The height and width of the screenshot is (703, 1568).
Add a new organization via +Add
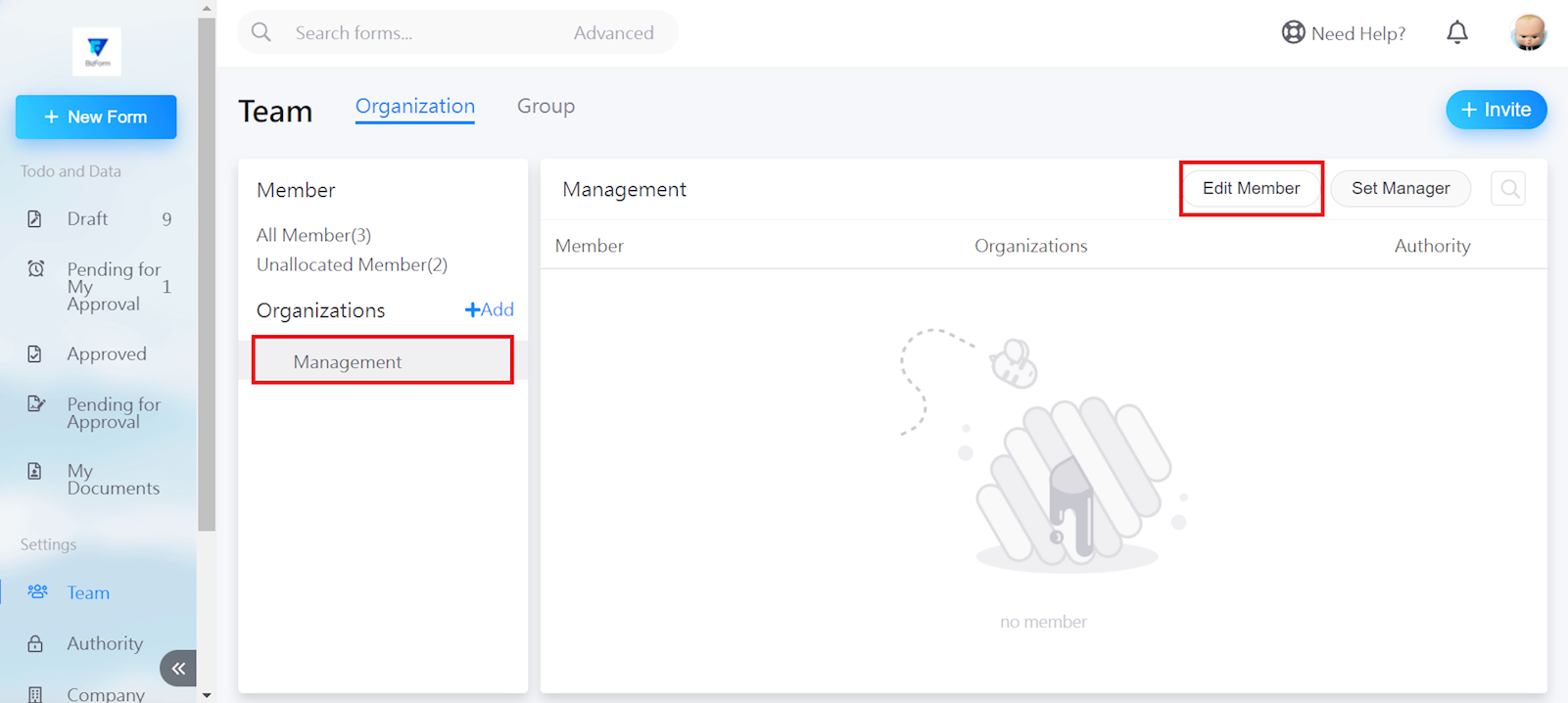pos(489,310)
